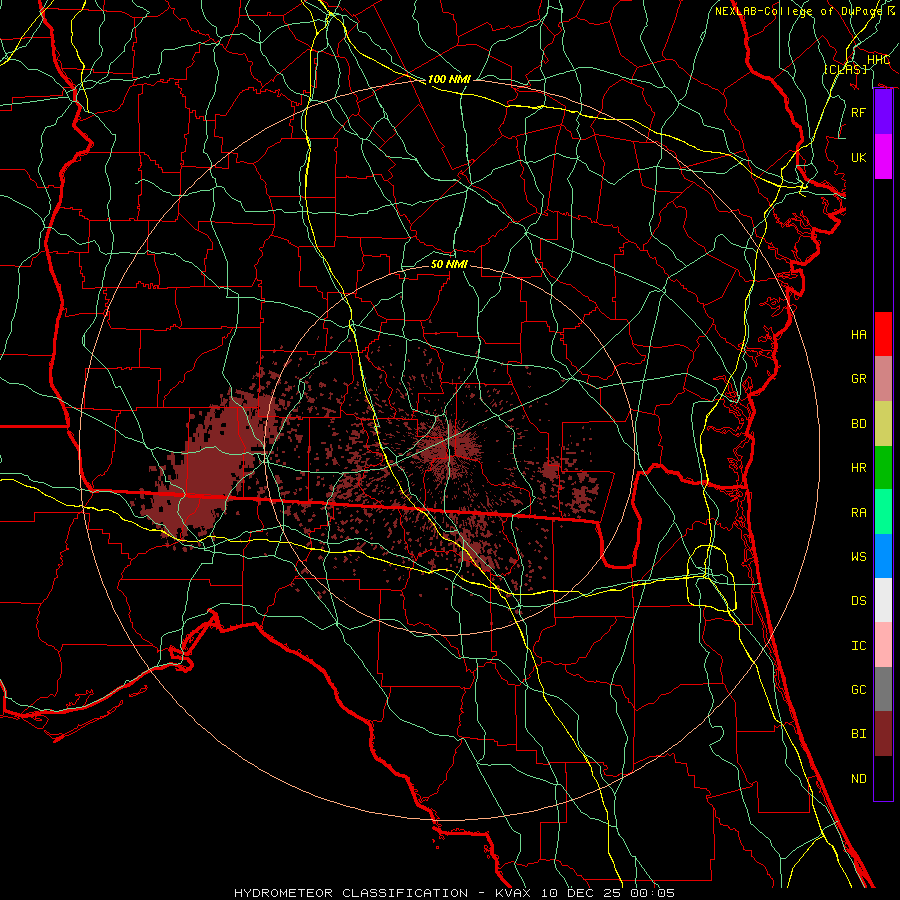The width and height of the screenshot is (900, 900).
Task: Click the HA legend label
Action: pyautogui.click(x=859, y=334)
